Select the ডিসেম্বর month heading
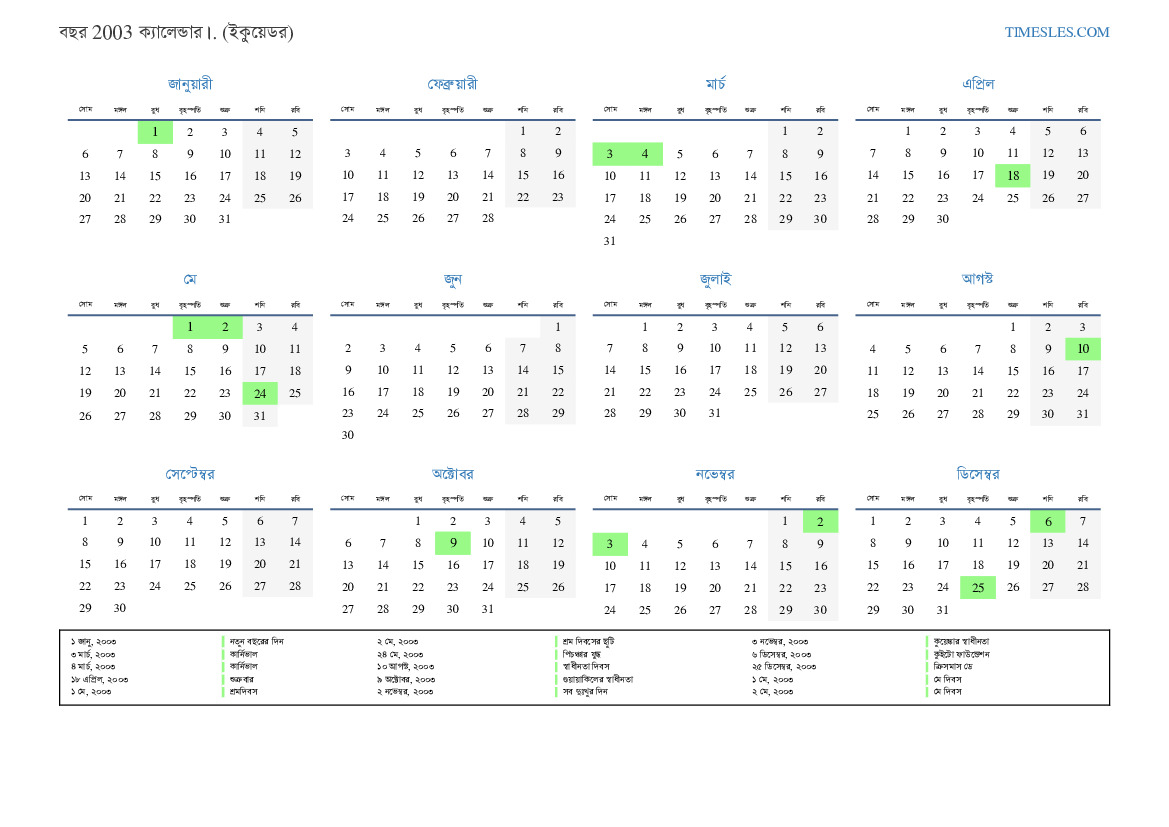1169x827 pixels. 978,474
